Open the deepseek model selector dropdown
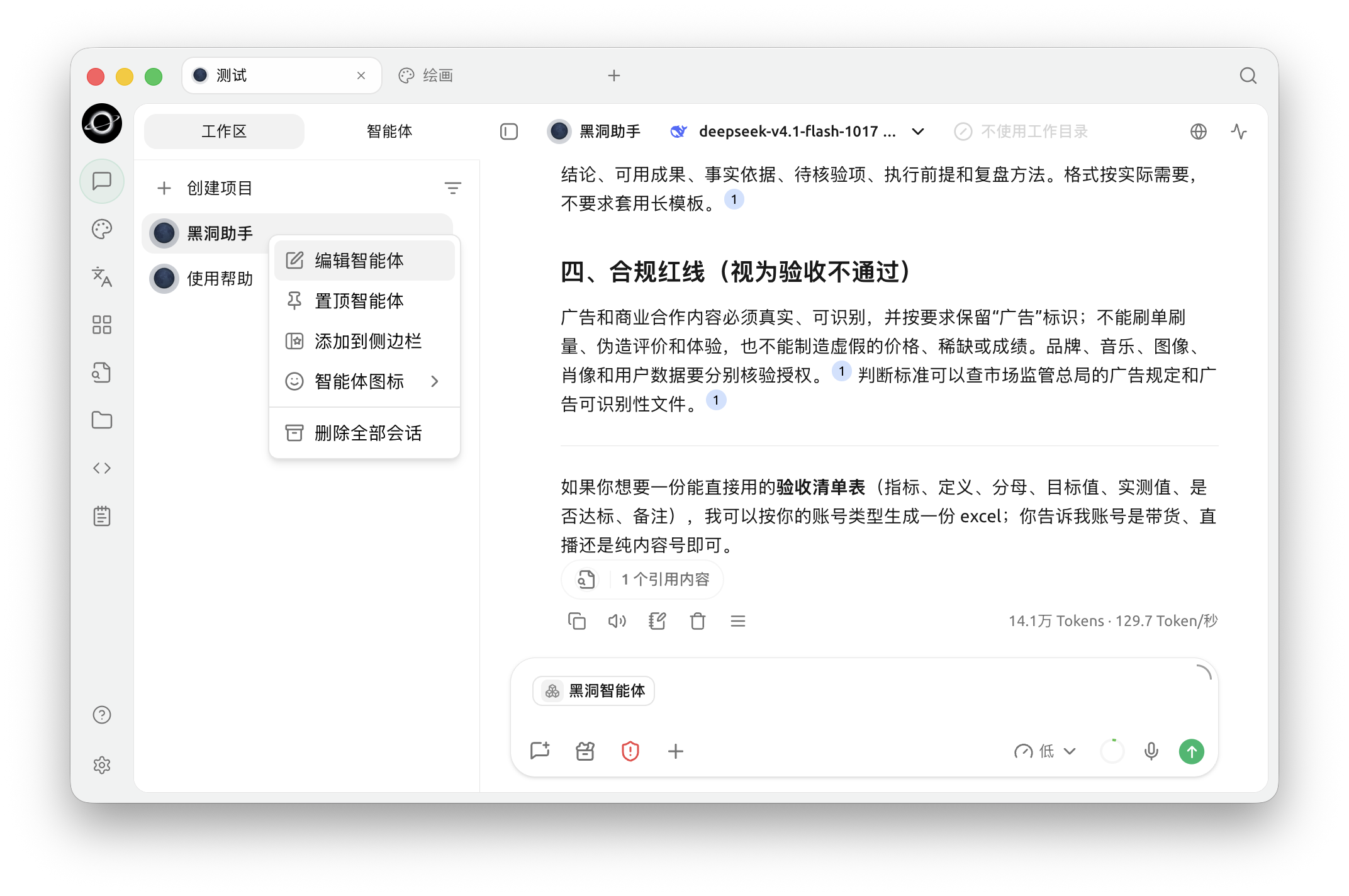 coord(797,132)
